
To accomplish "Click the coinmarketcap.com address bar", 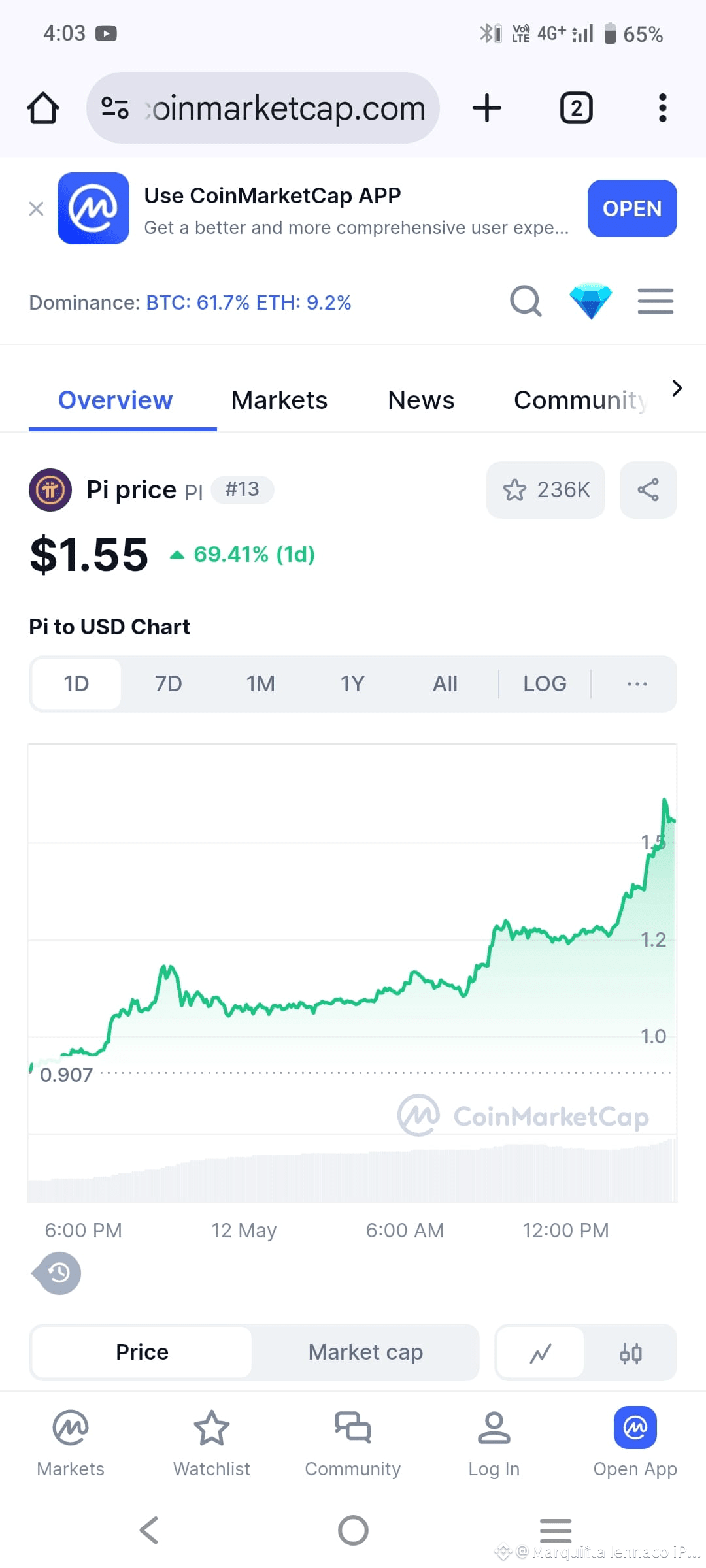I will [x=263, y=108].
